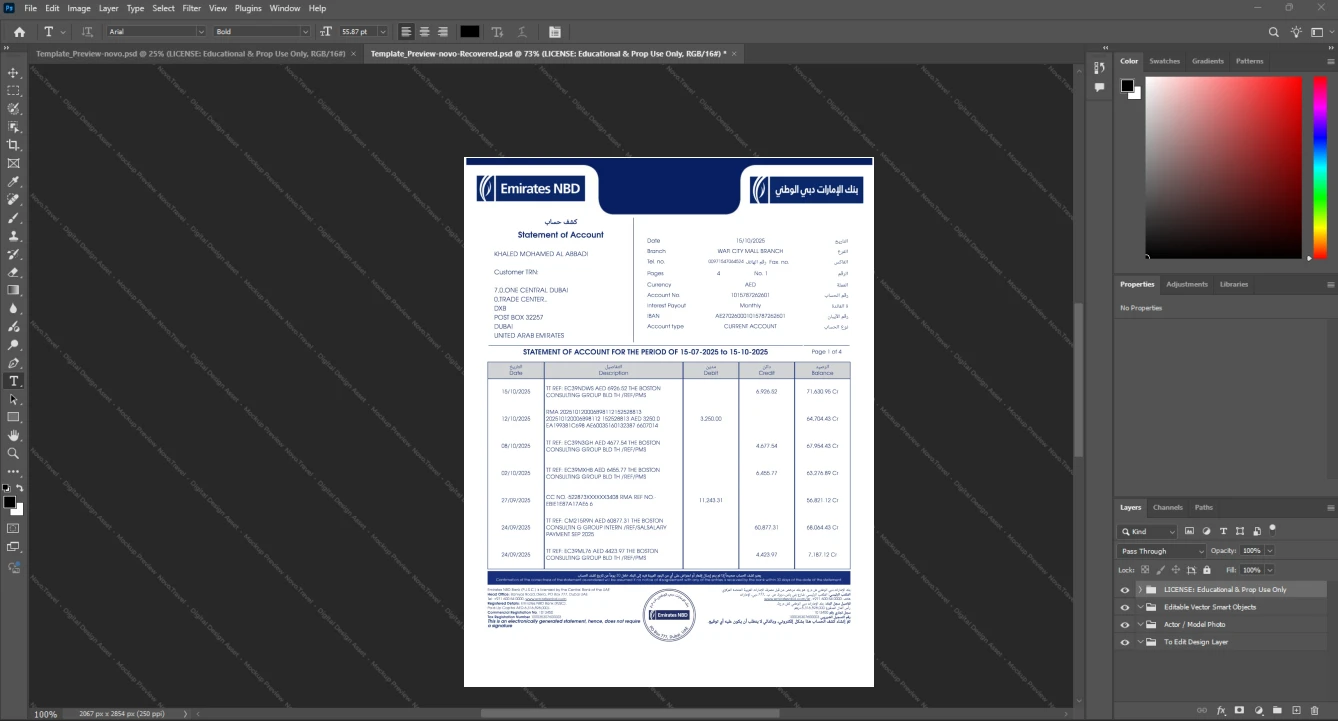Click the text color swatch in options bar
This screenshot has width=1338, height=721.
469,32
